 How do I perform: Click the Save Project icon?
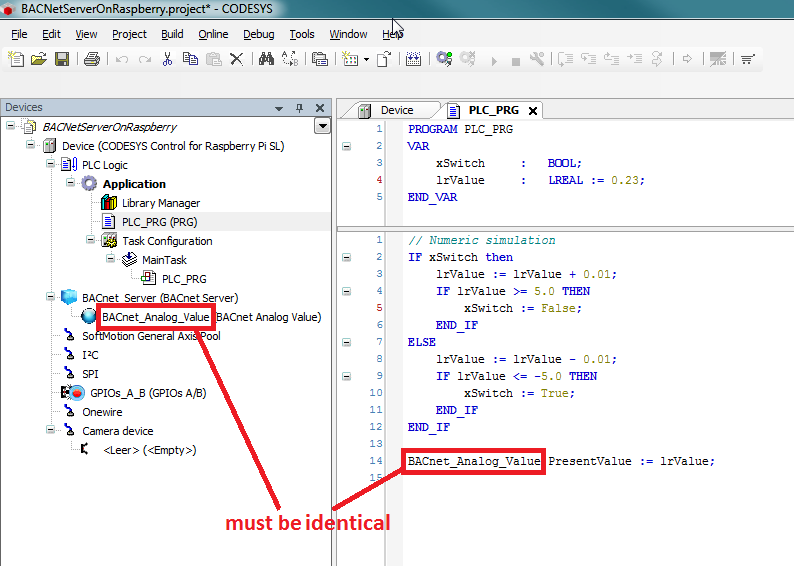[62, 60]
